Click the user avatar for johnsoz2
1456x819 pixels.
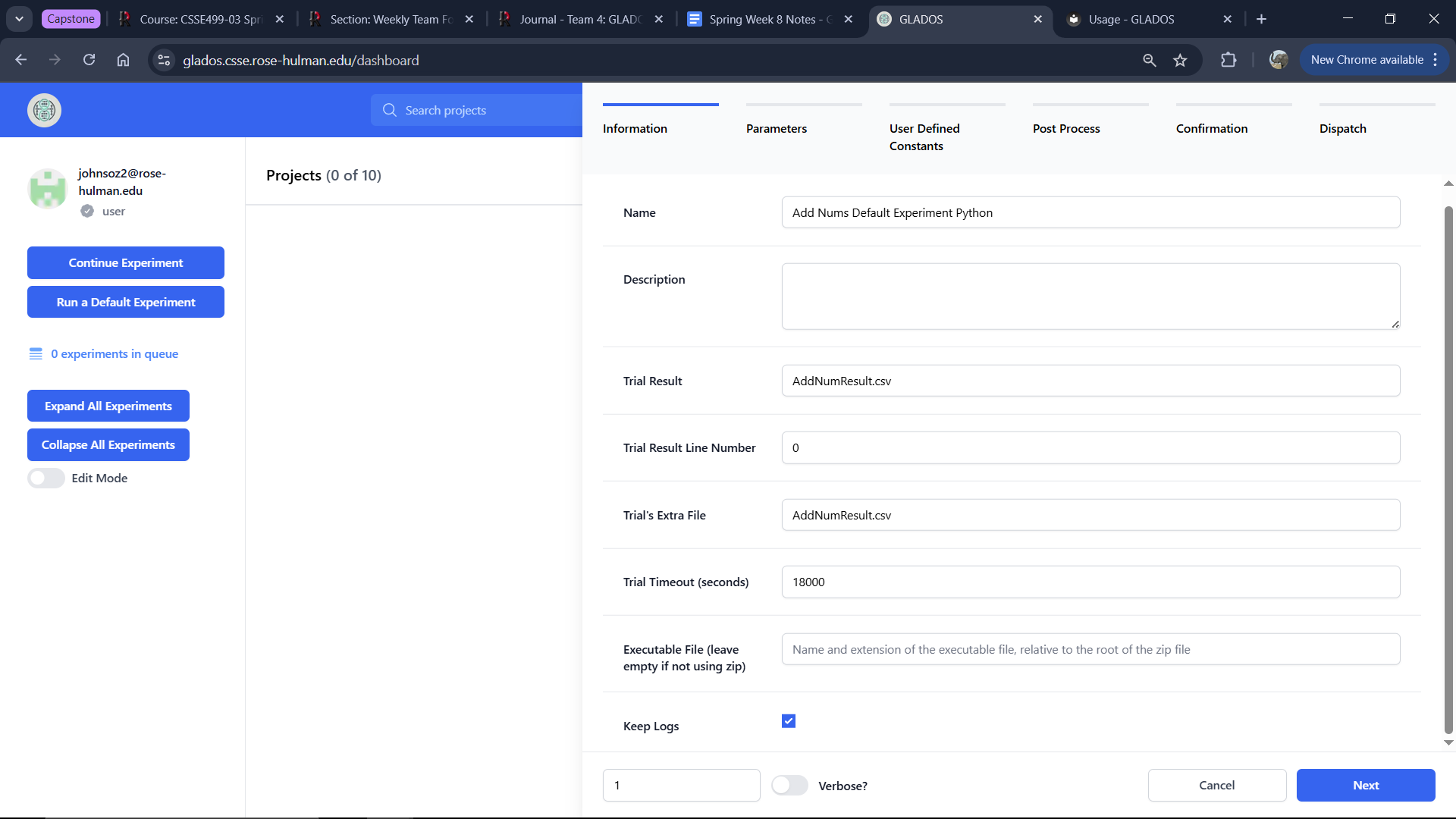click(48, 189)
